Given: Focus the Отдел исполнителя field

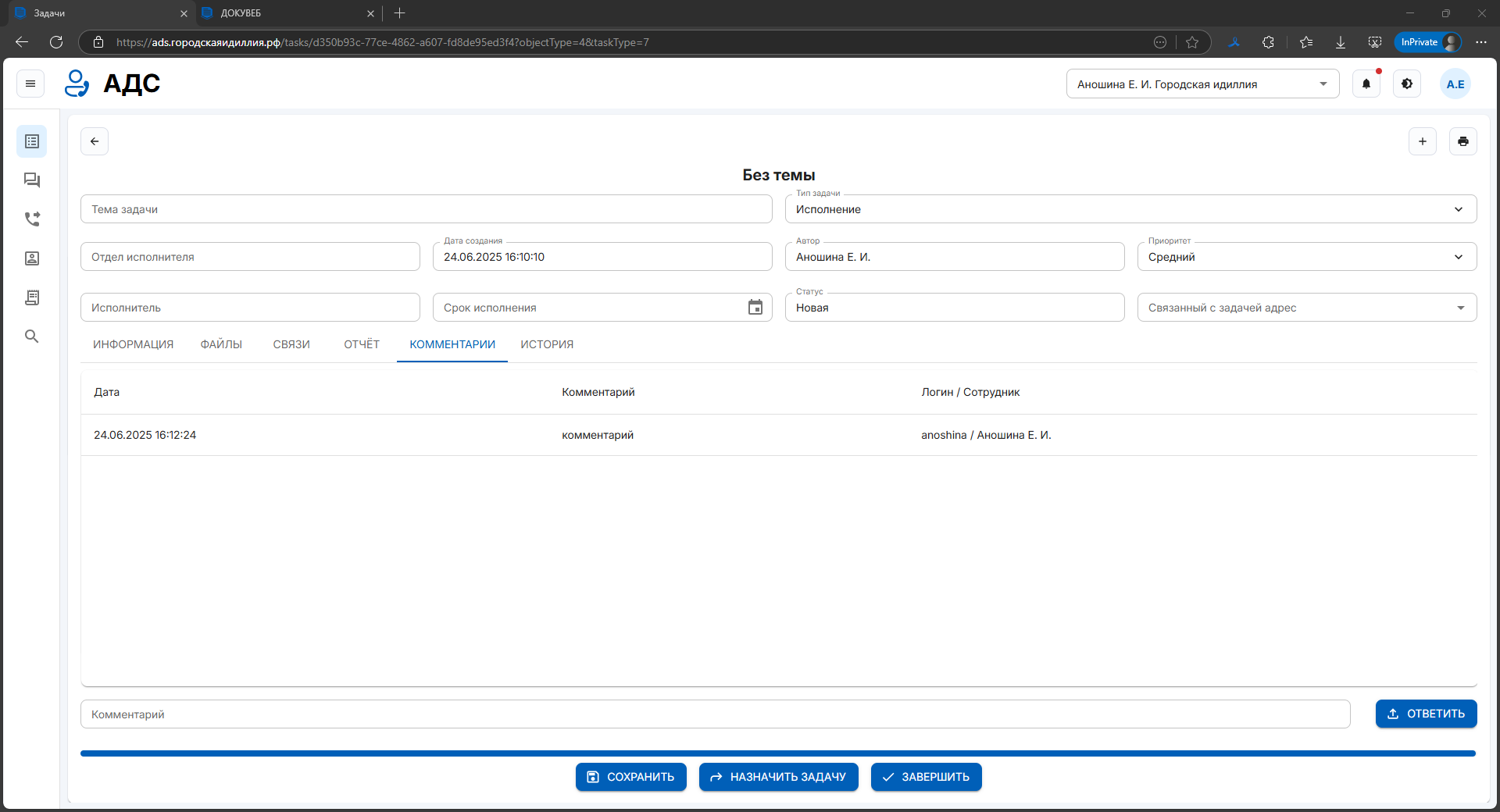Looking at the screenshot, I should click(x=250, y=257).
